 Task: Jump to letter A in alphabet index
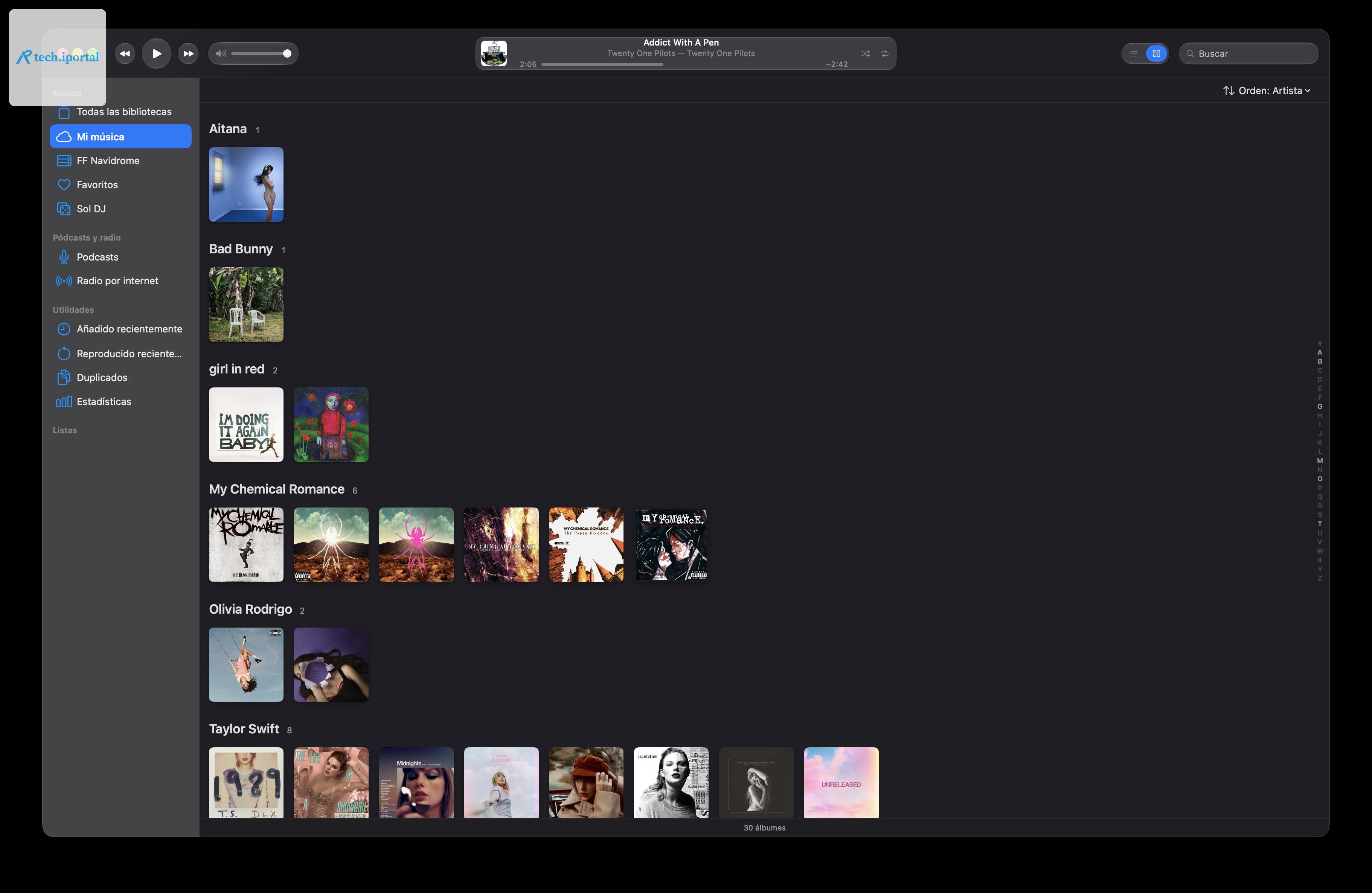coord(1320,352)
